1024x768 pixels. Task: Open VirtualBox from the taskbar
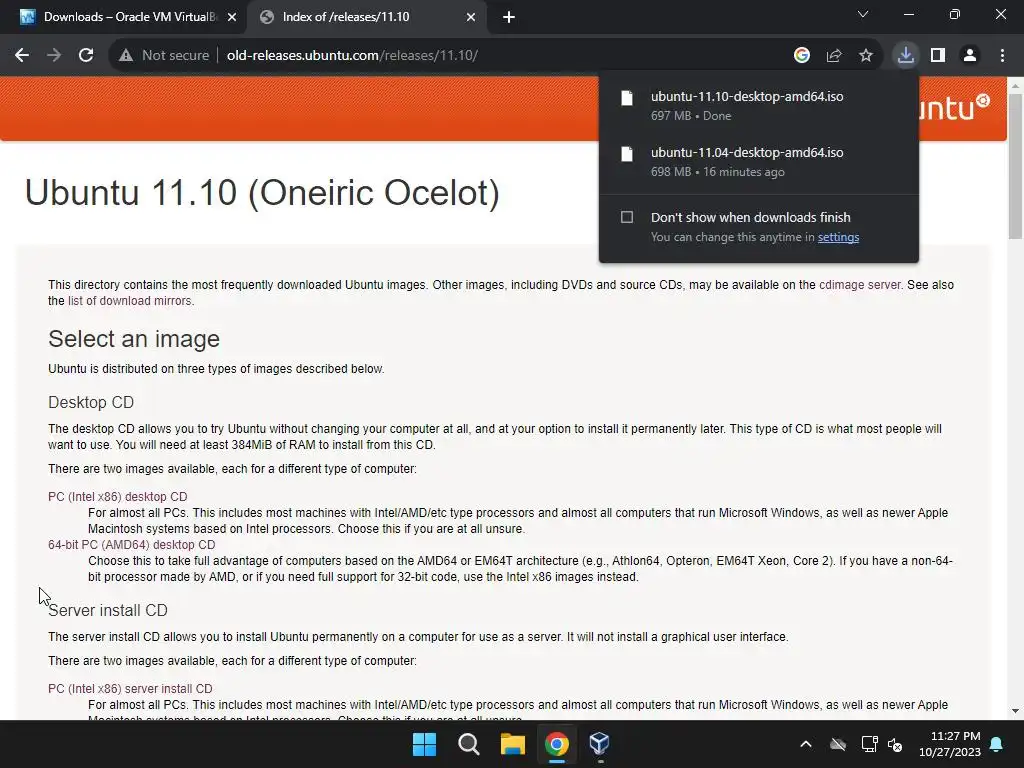pos(600,744)
